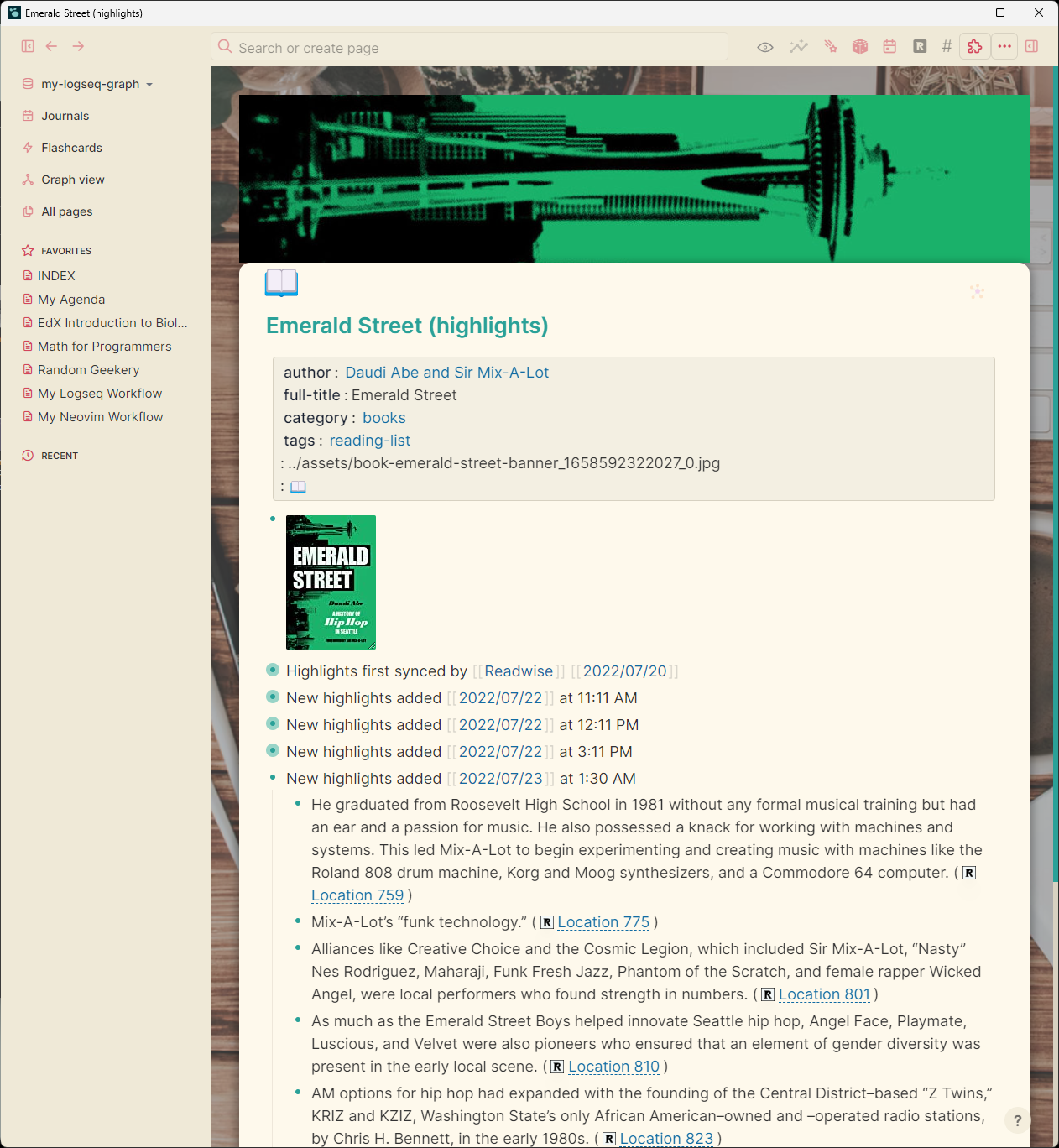The image size is (1059, 1148).
Task: Open EdX Introduction to Biol... favorite
Action: click(x=112, y=323)
